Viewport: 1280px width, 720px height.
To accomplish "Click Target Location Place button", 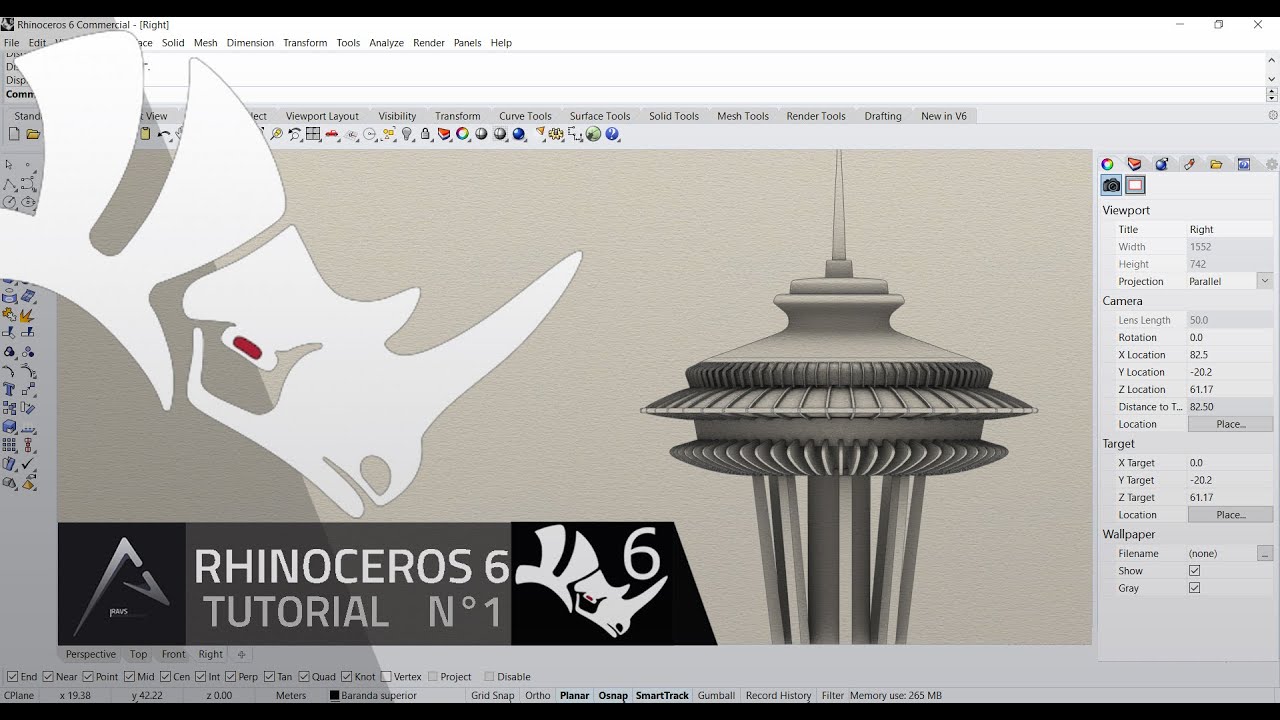I will [x=1230, y=515].
